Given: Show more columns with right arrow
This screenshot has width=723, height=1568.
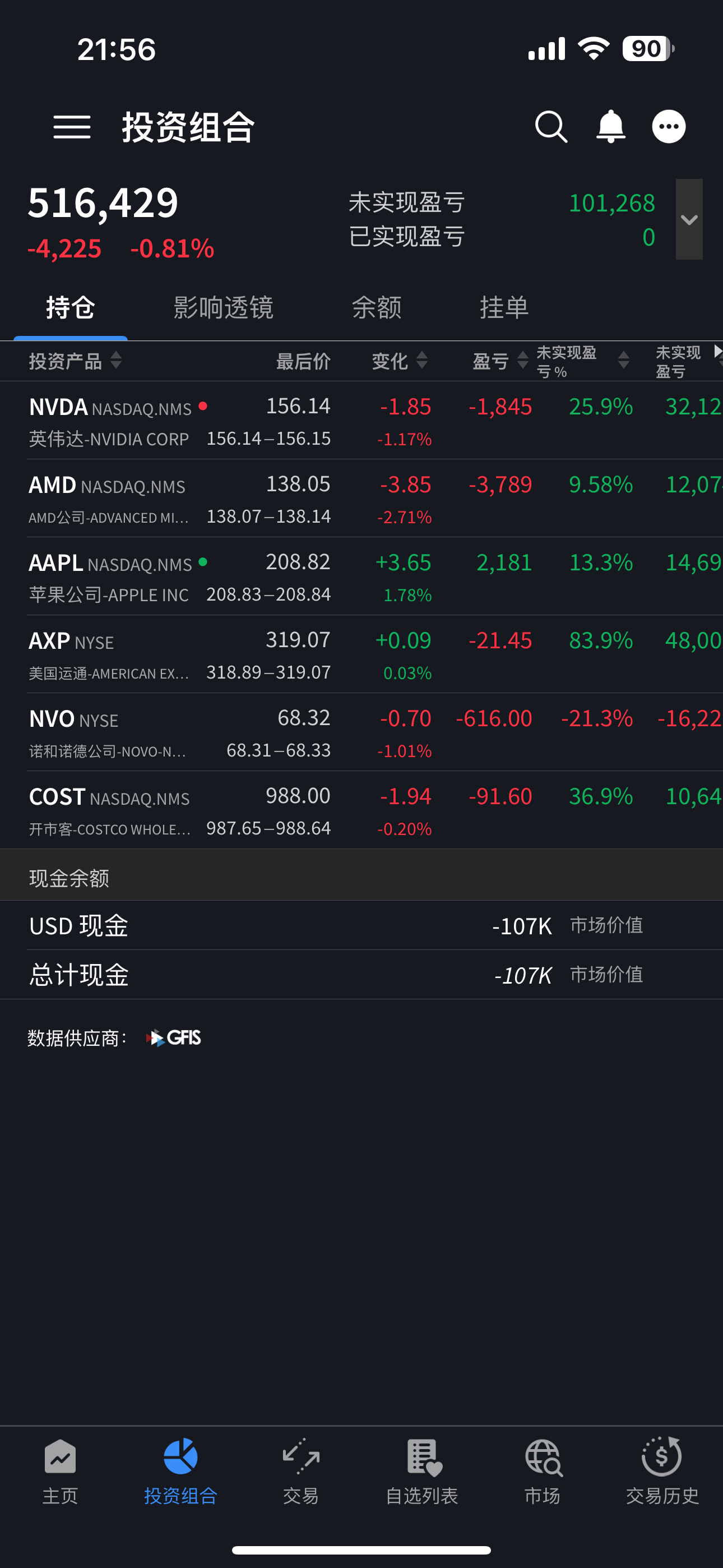Looking at the screenshot, I should (x=717, y=351).
